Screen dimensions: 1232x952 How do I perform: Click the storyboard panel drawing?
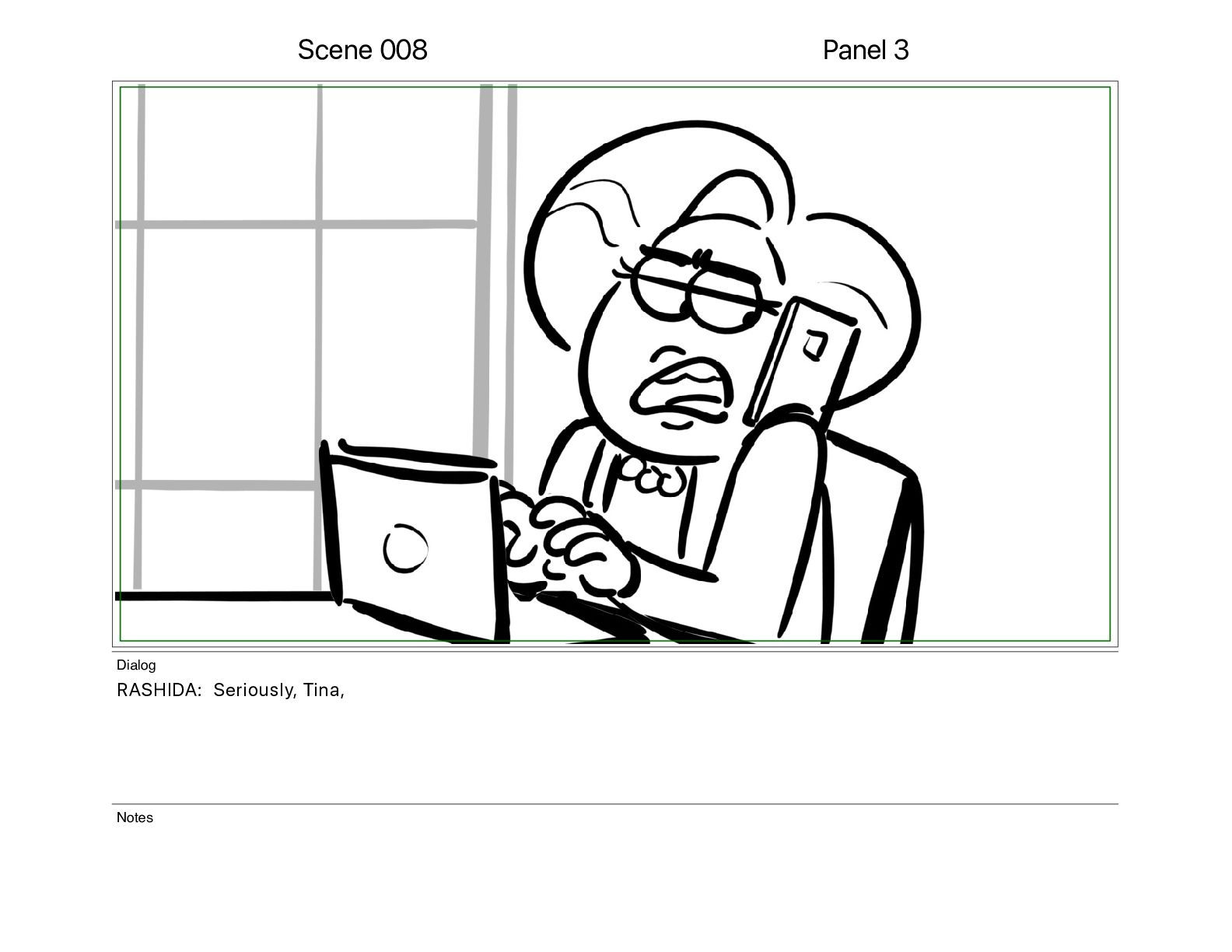point(614,364)
